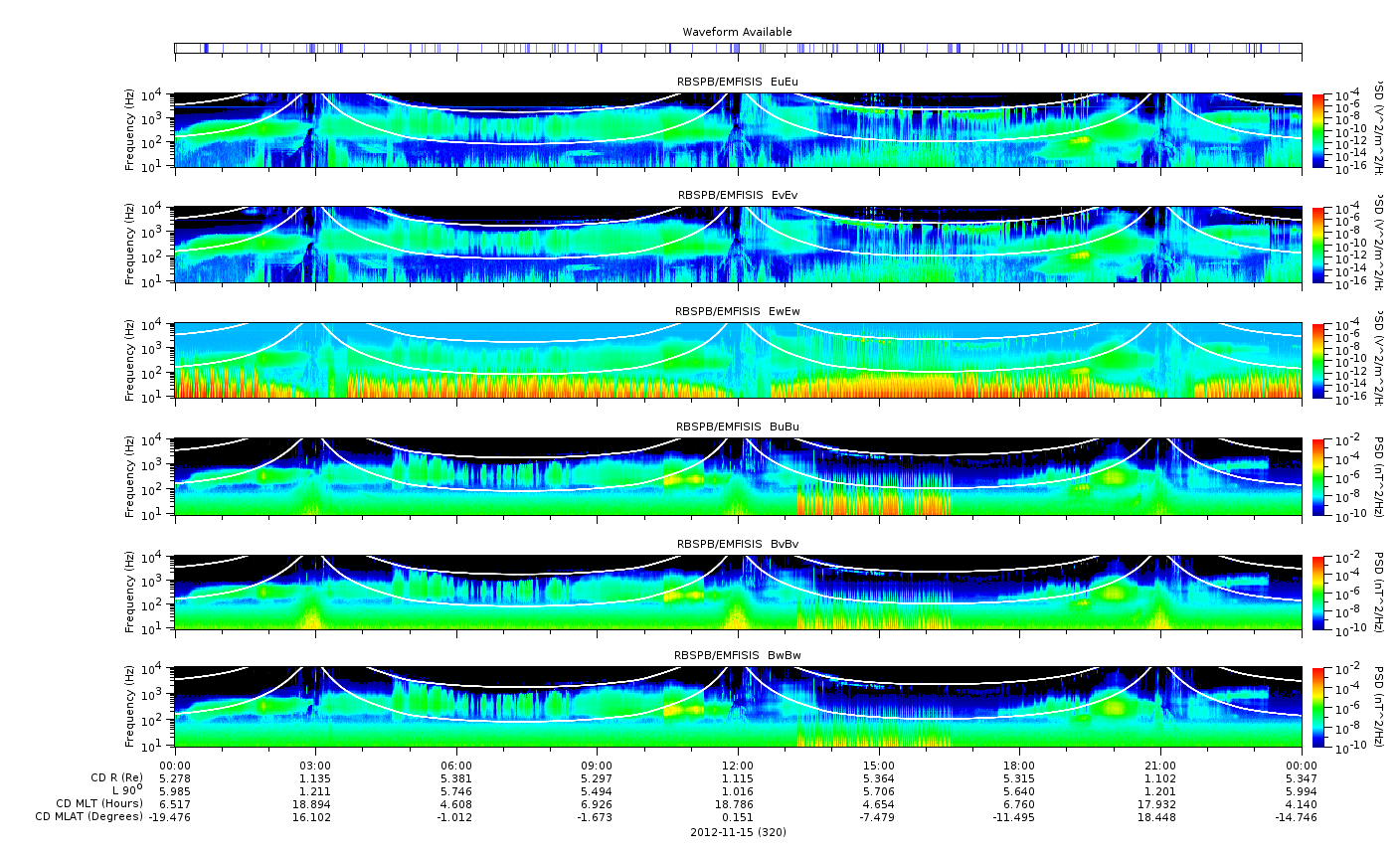Screen dimensions: 1400x854
Task: Click the CD R value 5.381
Action: point(456,778)
